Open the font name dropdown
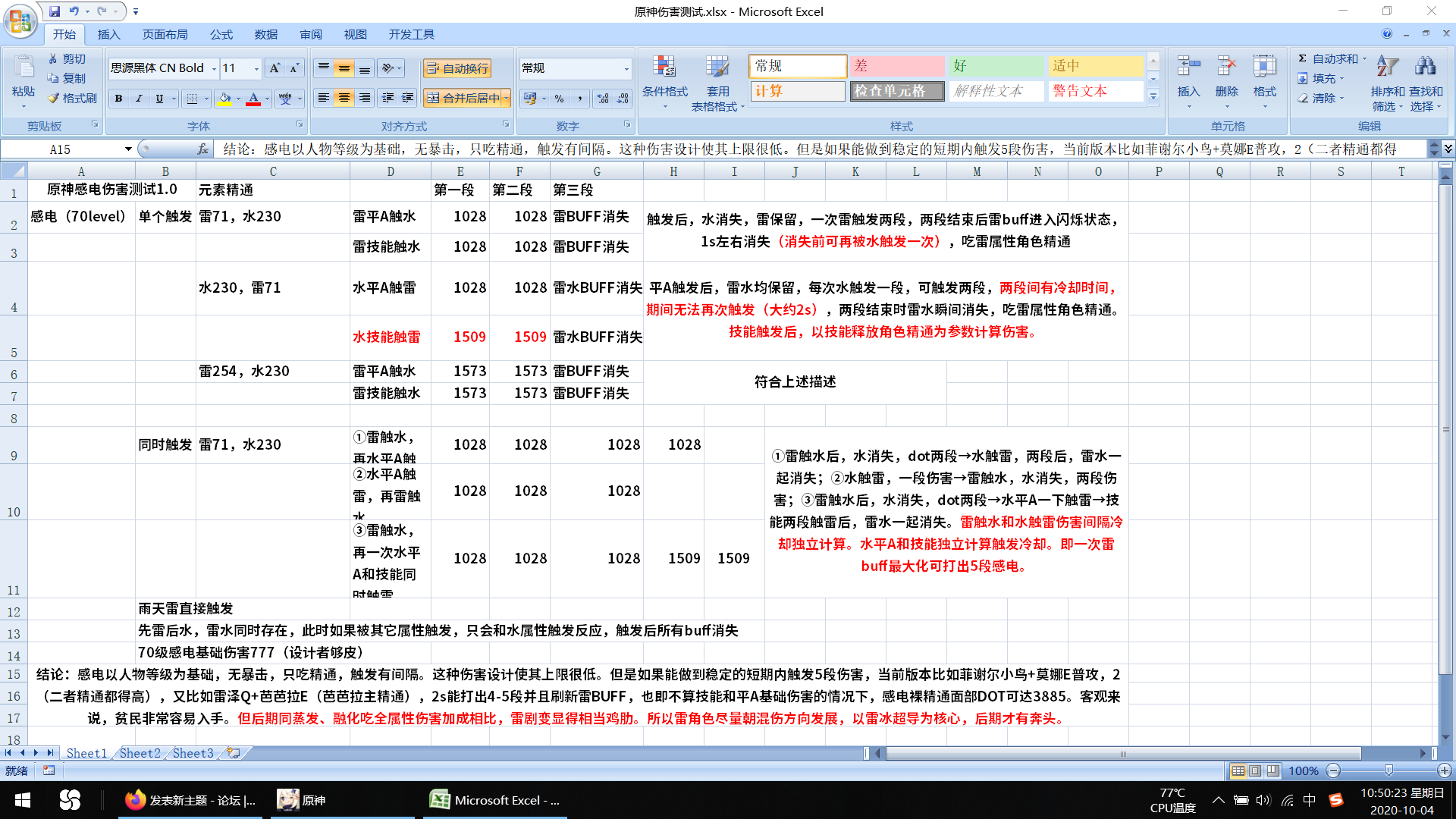This screenshot has height=819, width=1456. (214, 68)
